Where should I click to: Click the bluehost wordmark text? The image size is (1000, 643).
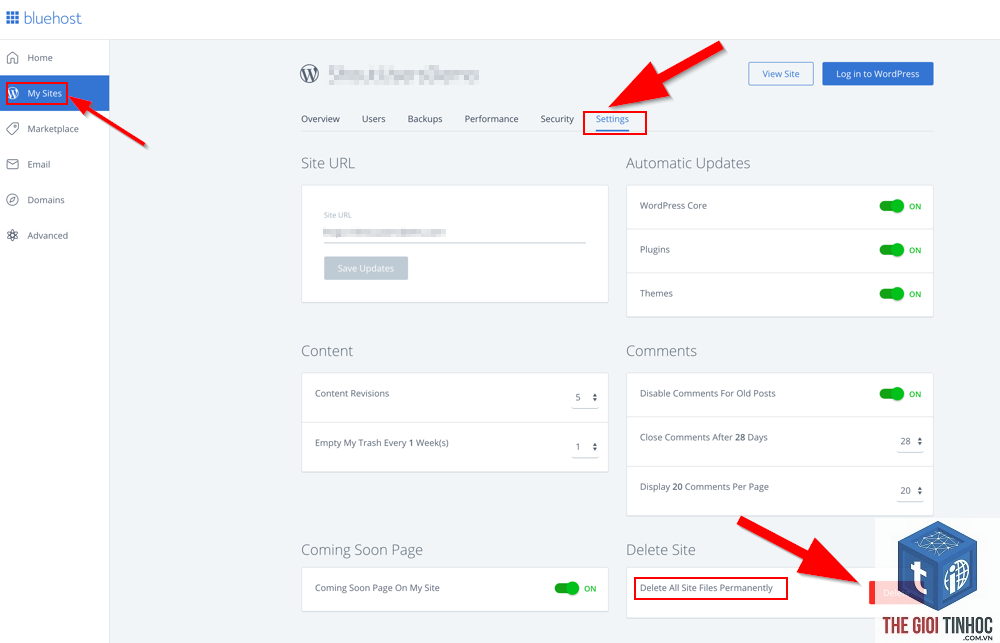pos(53,18)
